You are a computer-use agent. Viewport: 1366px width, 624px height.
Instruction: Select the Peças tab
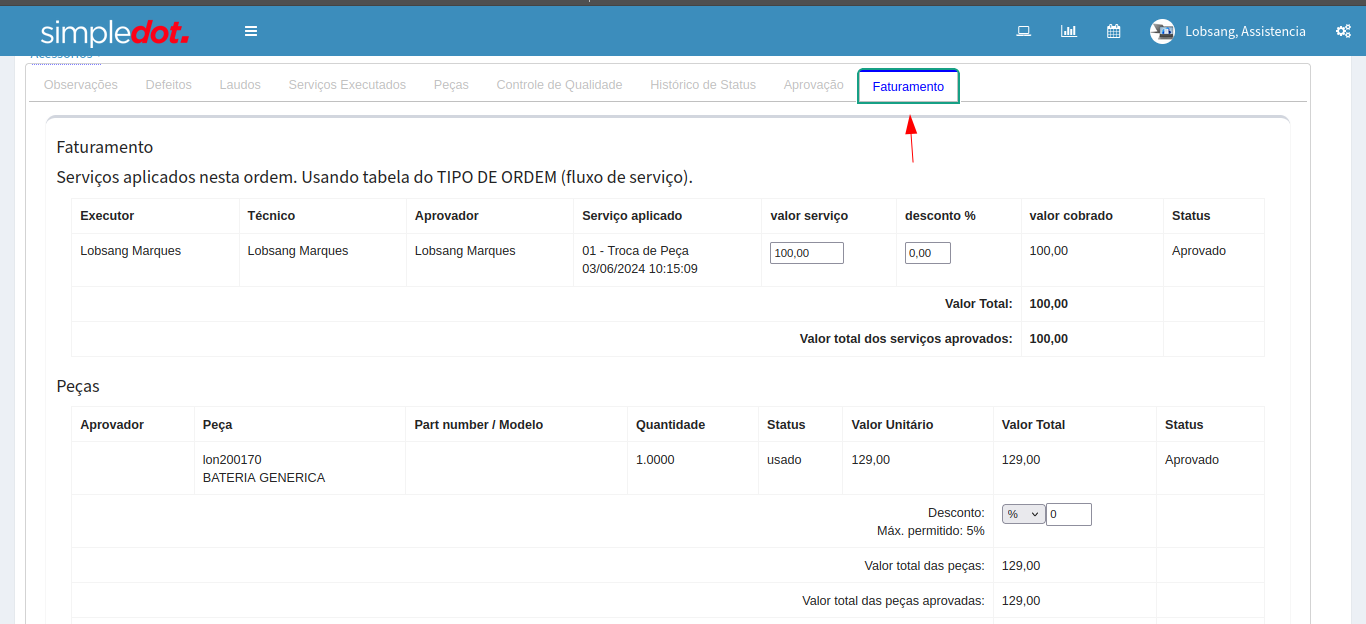[x=451, y=85]
